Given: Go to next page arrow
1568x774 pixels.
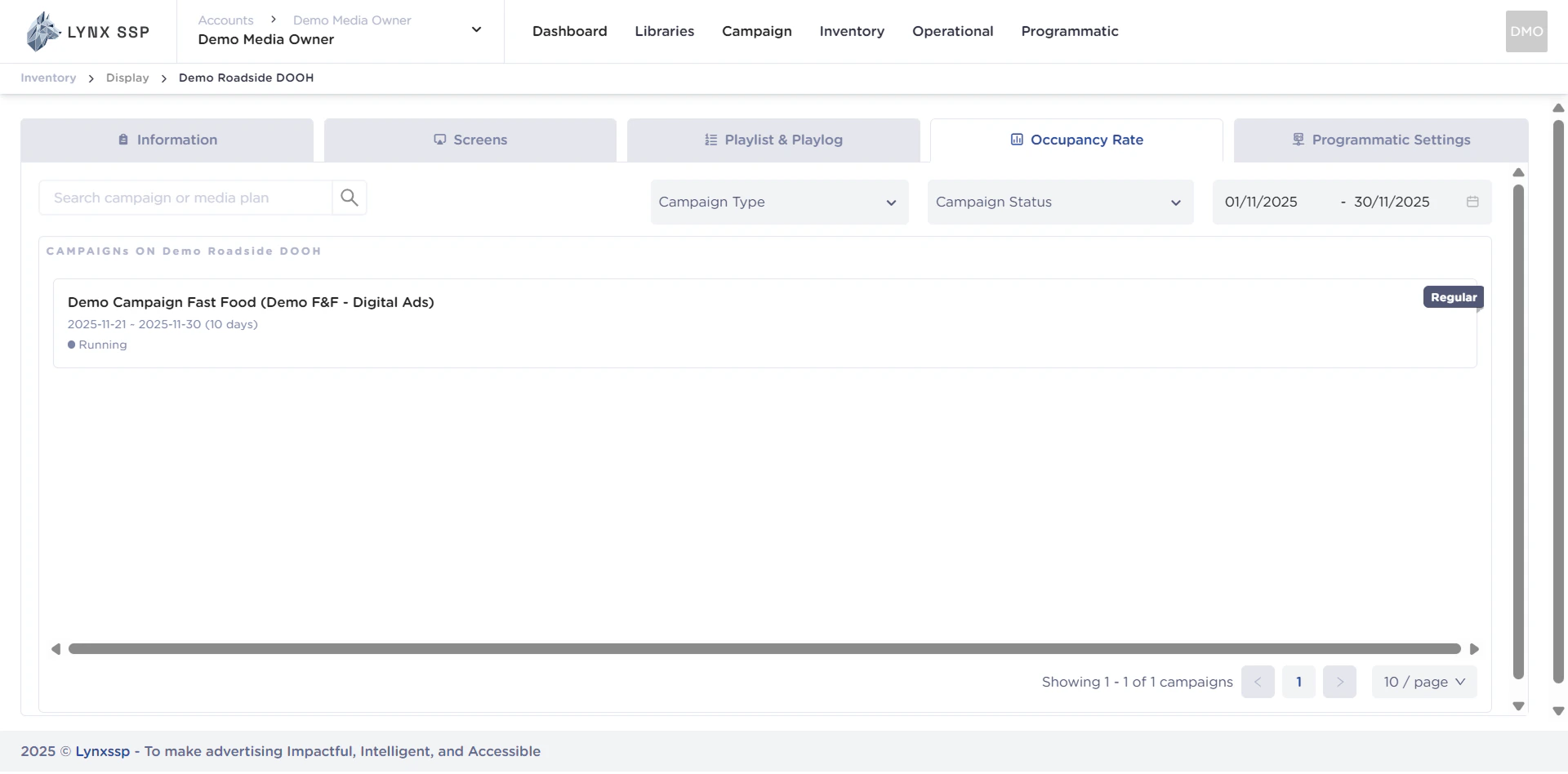Looking at the screenshot, I should point(1339,682).
